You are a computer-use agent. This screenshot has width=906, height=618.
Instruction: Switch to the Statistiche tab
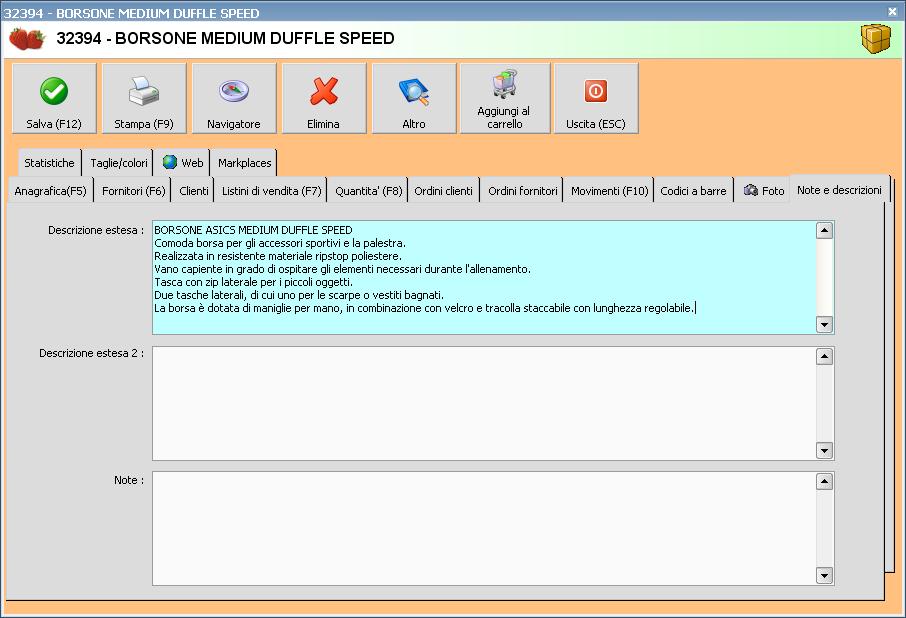[49, 163]
